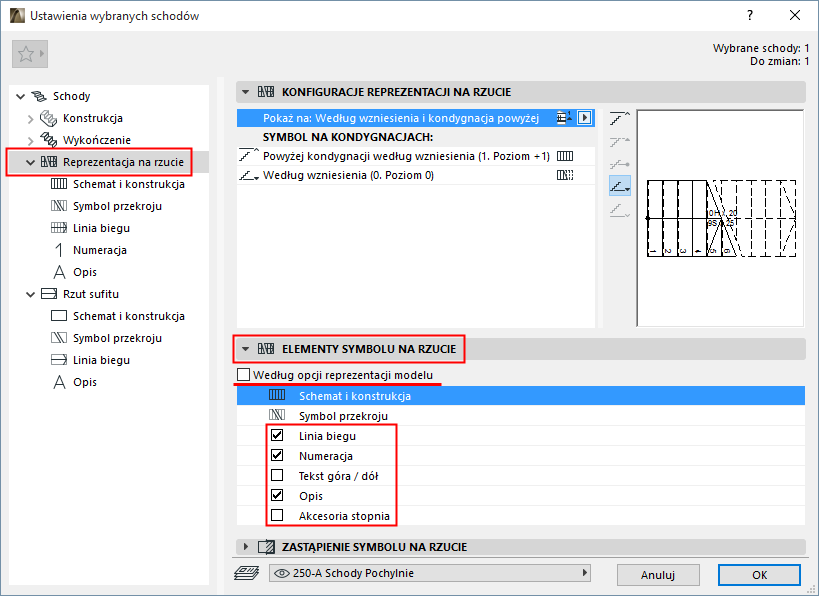Click the Anuluj button

658,575
